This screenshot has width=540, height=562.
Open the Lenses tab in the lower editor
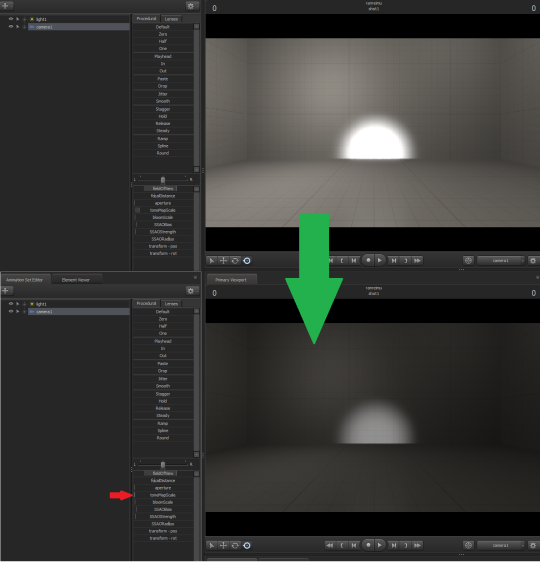click(171, 304)
